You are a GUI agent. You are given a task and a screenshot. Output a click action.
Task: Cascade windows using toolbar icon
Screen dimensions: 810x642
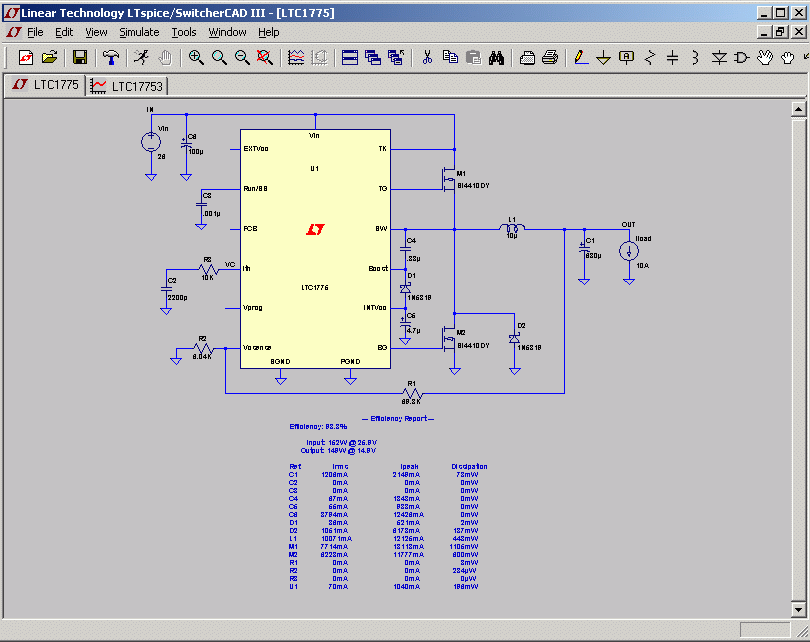373,57
